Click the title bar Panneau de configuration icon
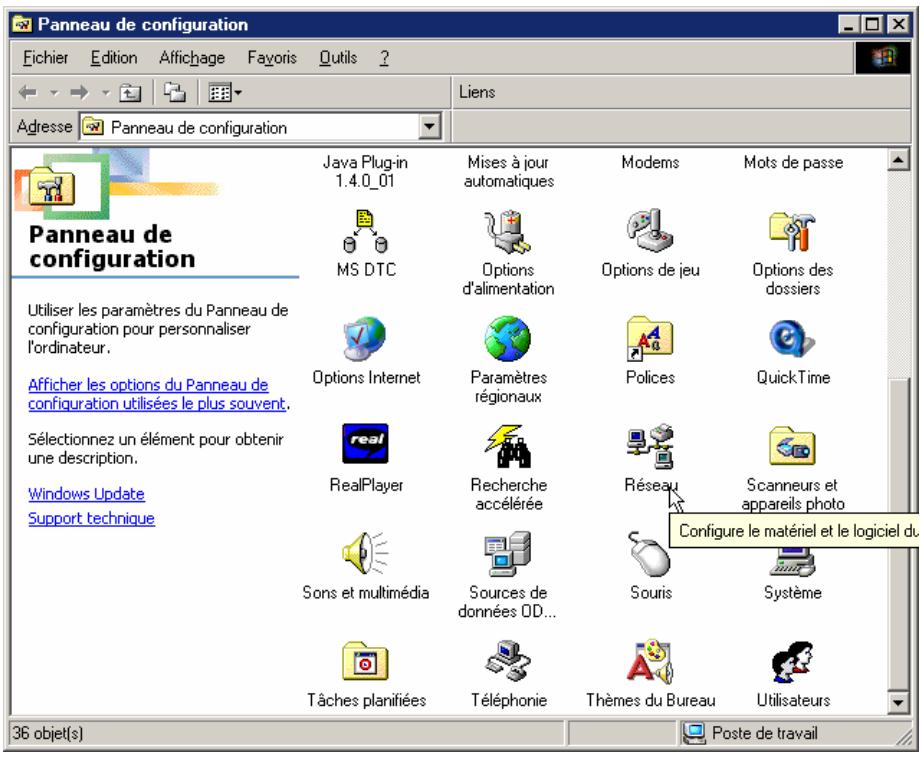This screenshot has height=757, width=923. (23, 24)
